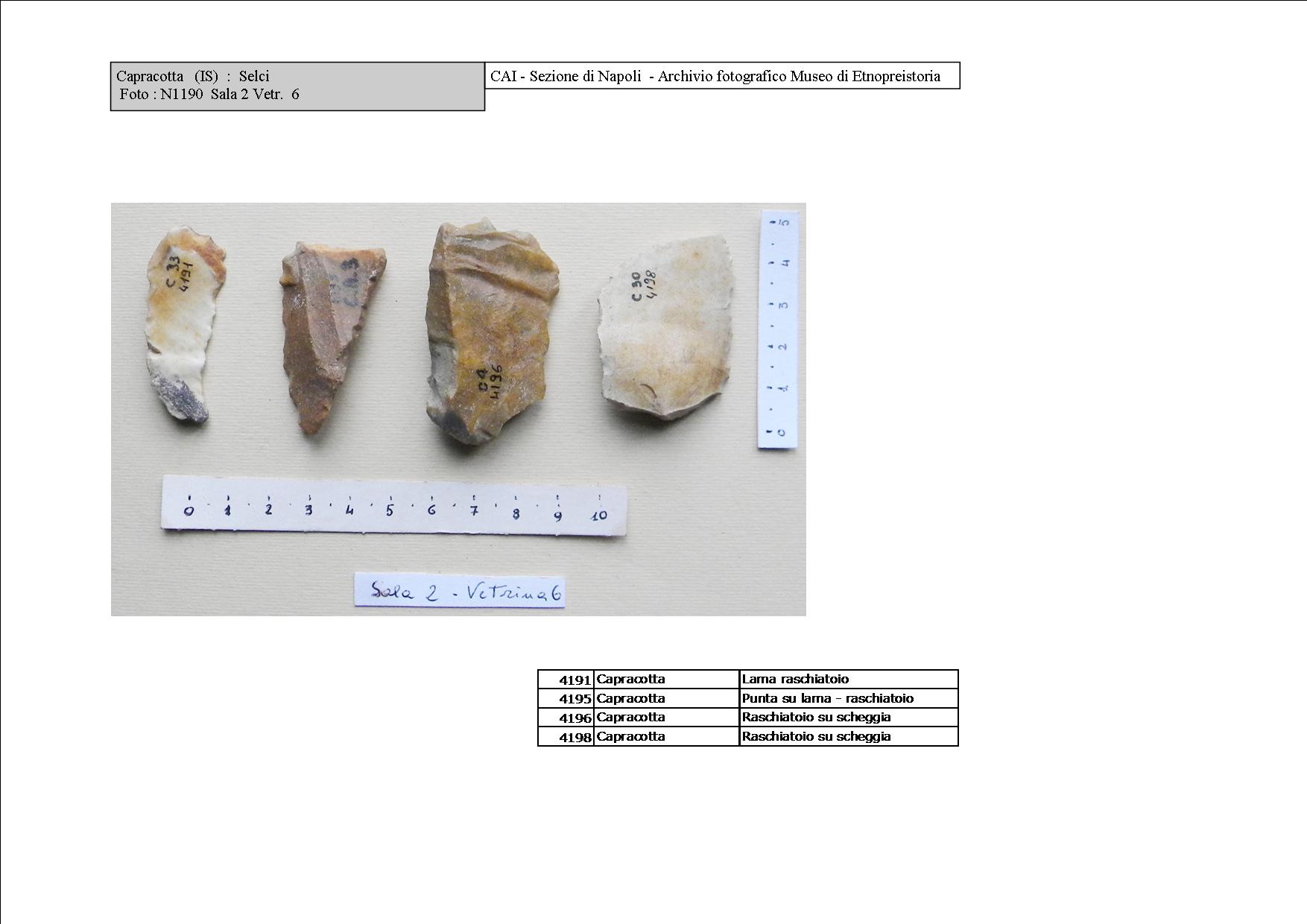Screen dimensions: 1307x924
Task: Click table cell number 4191
Action: pos(566,680)
